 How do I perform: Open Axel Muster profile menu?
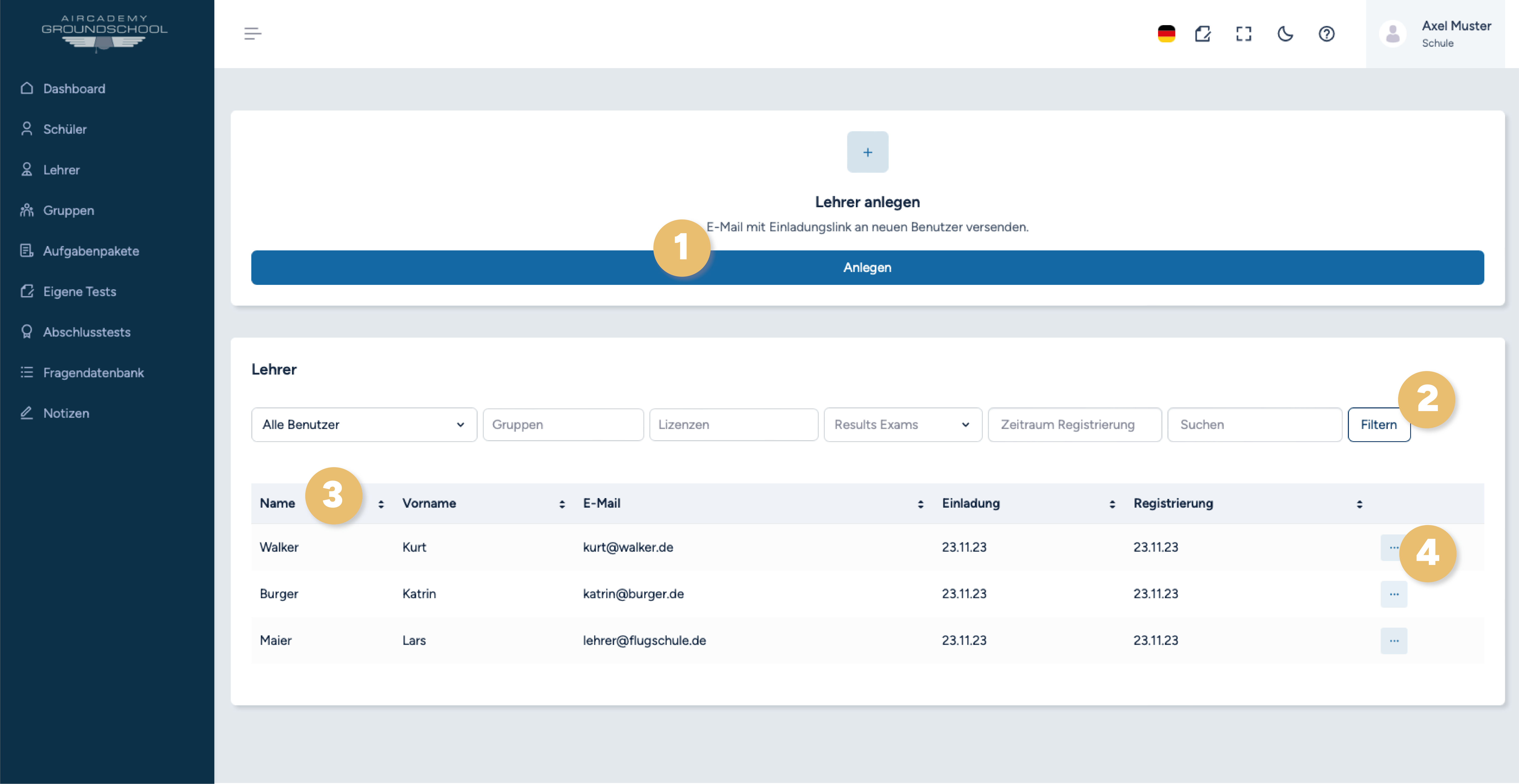(x=1435, y=34)
